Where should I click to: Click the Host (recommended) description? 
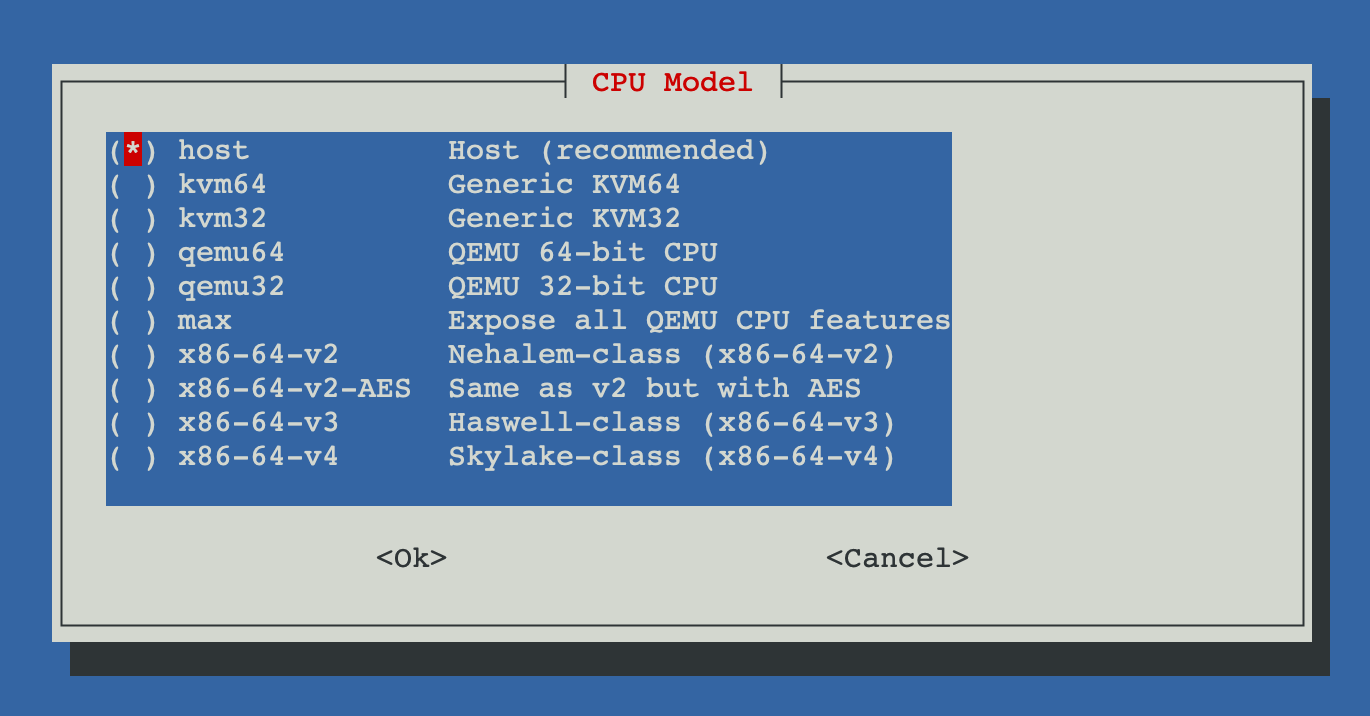point(609,151)
